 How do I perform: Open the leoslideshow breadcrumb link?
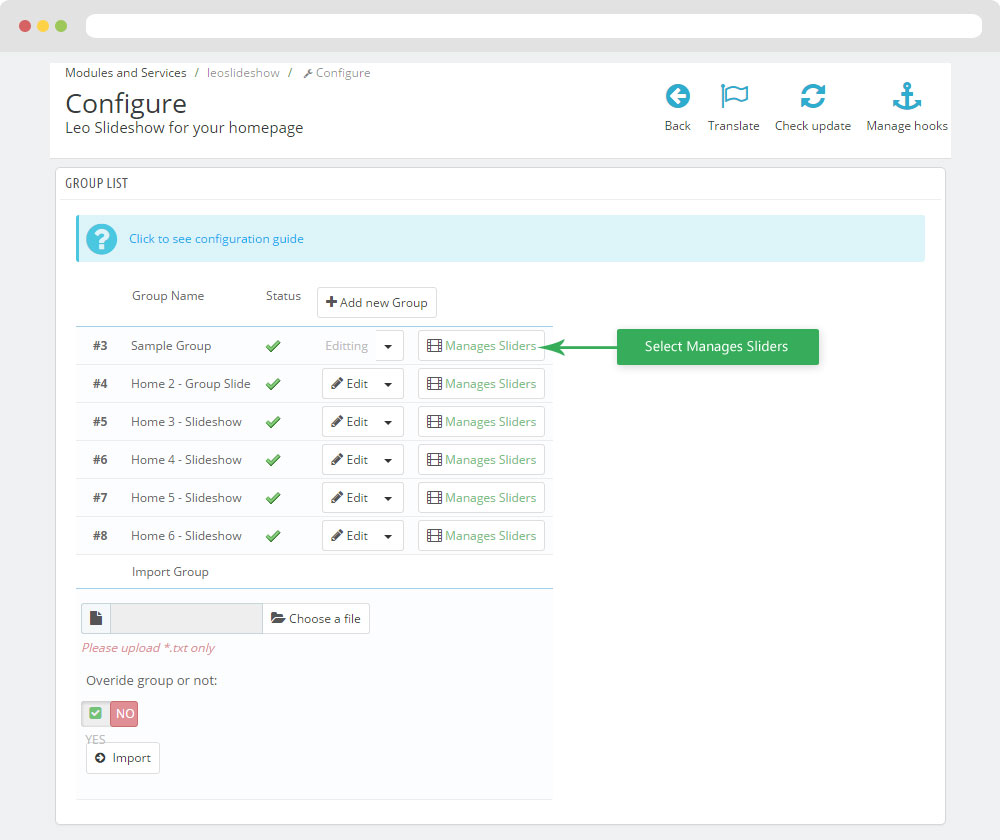pos(243,73)
